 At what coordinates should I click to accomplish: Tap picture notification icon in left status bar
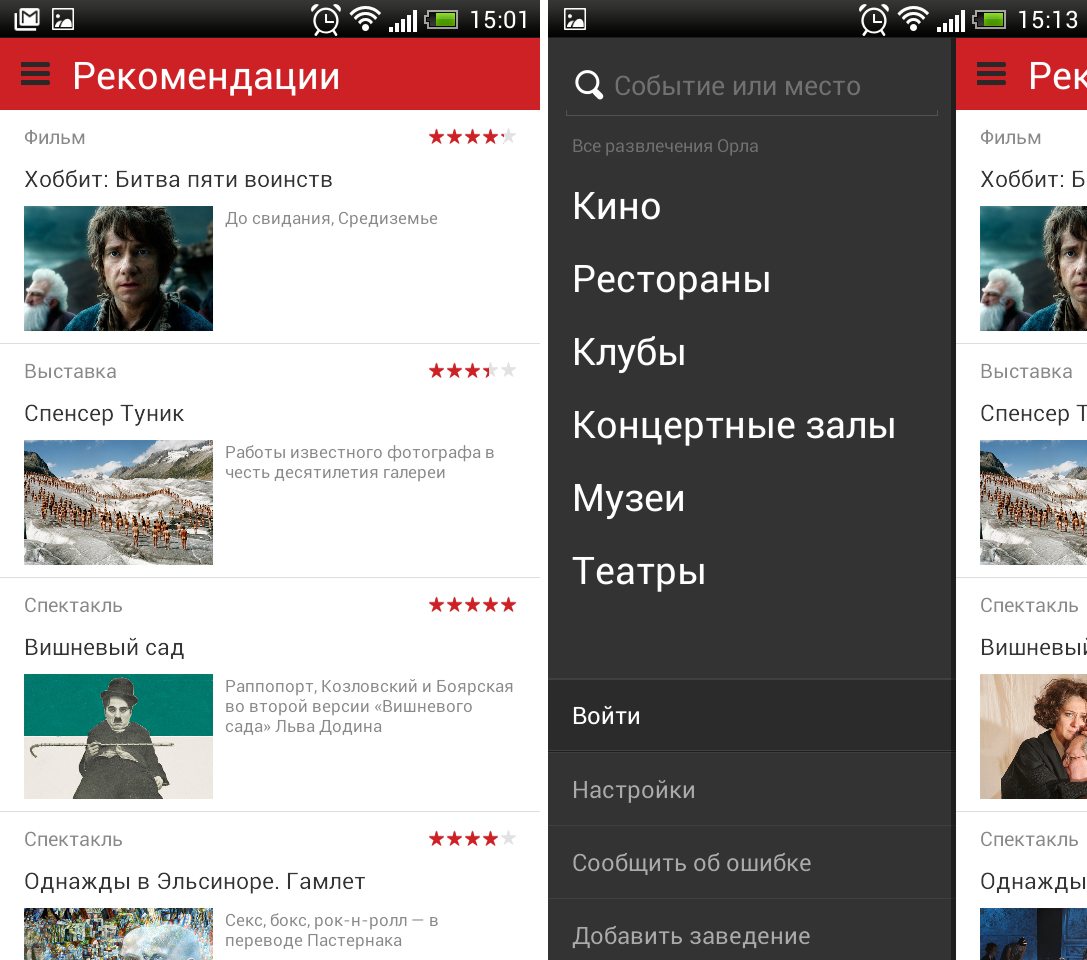tap(63, 19)
